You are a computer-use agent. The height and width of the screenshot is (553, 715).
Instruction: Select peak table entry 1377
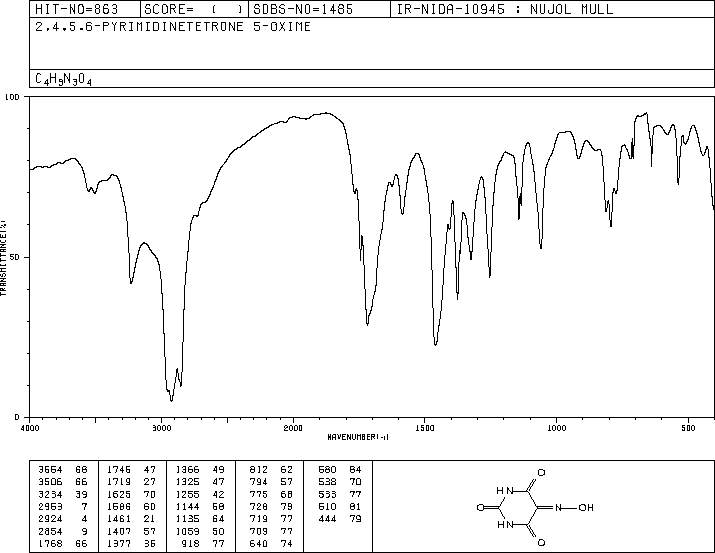click(x=131, y=544)
